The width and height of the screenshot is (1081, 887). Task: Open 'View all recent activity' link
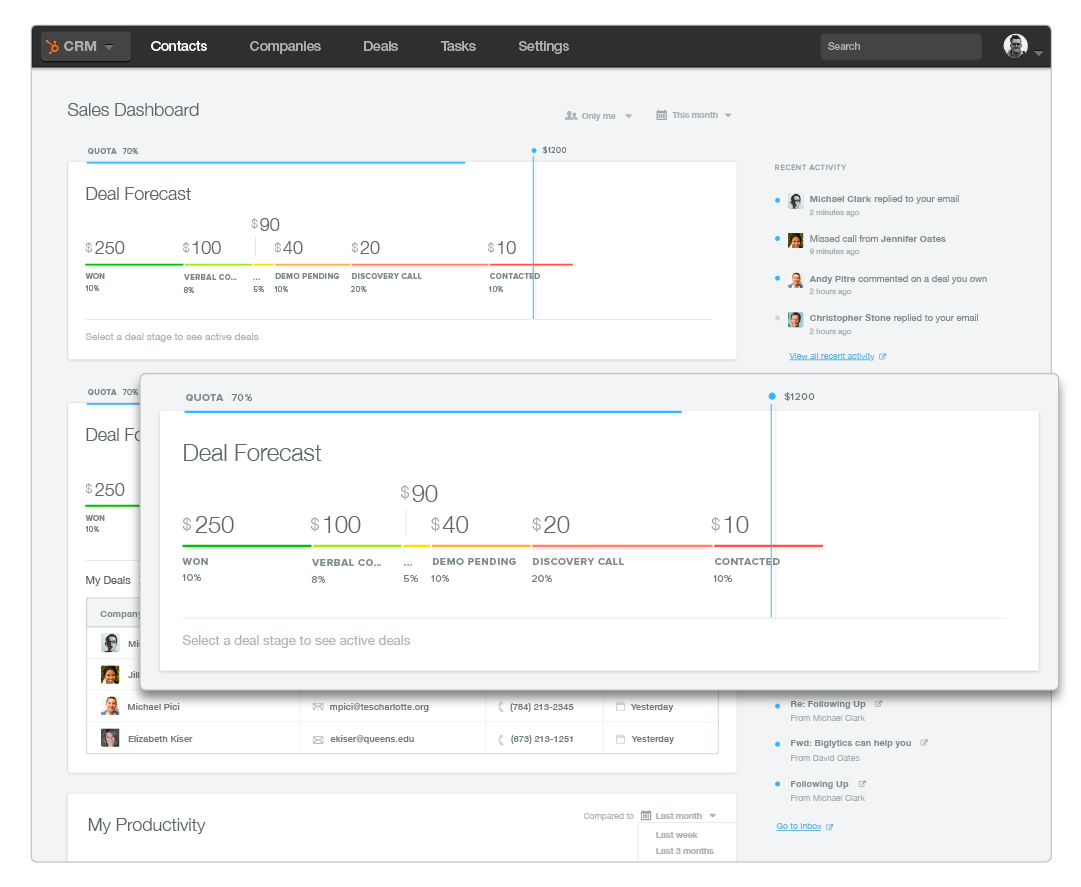point(832,356)
